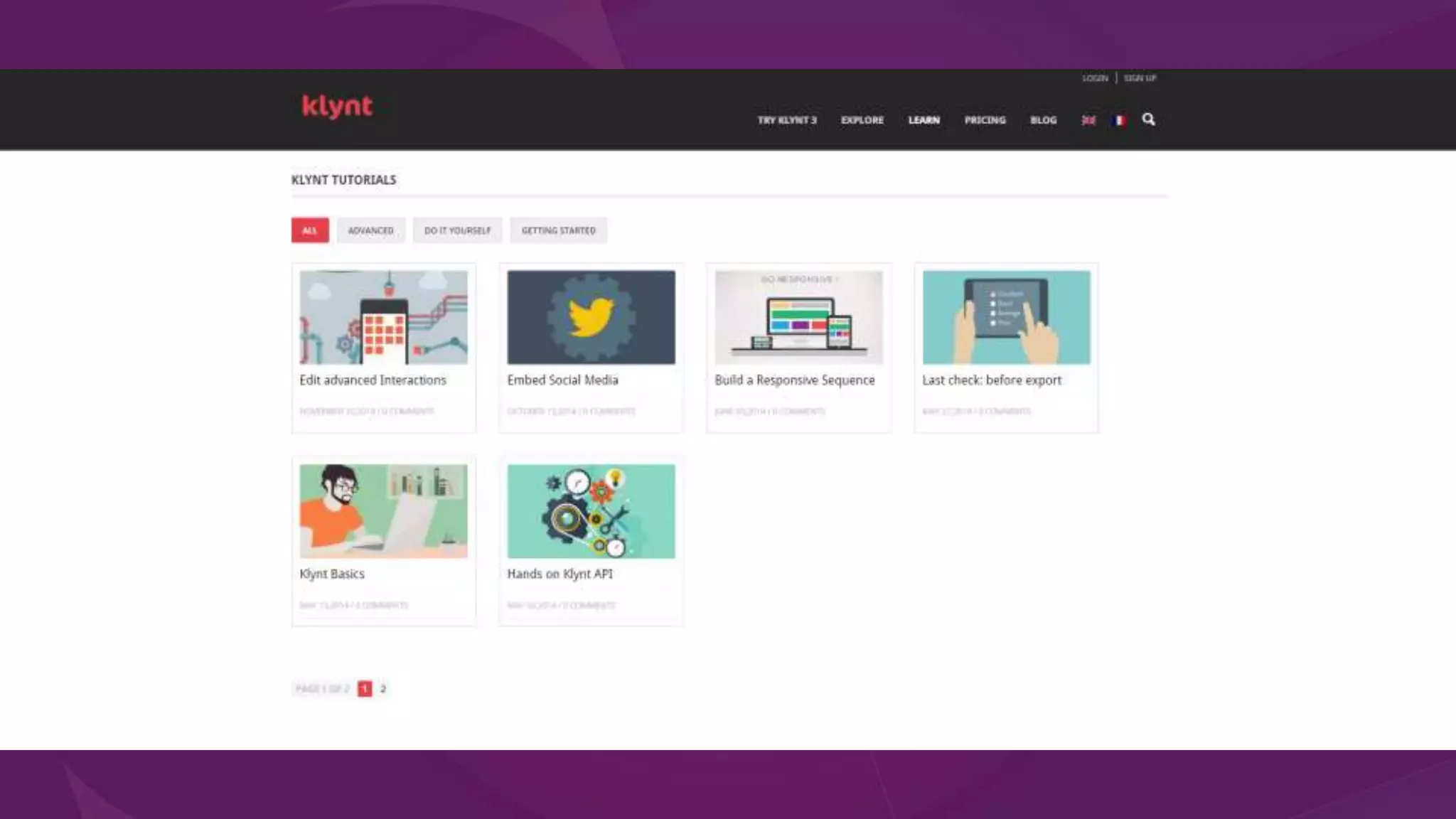The image size is (1456, 819).
Task: Click the Login link
Action: [1095, 78]
